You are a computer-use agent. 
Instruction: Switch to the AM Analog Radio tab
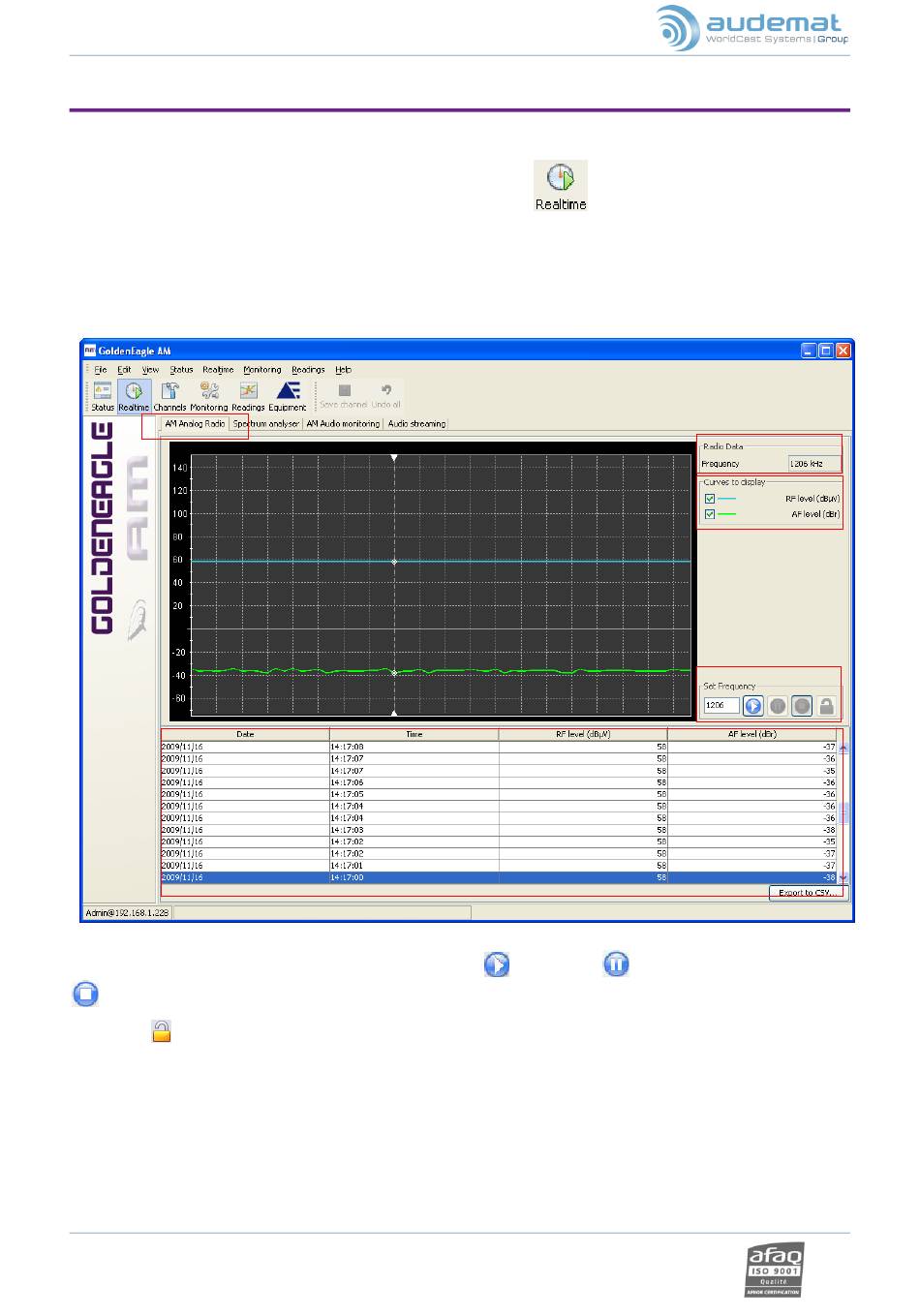(195, 424)
